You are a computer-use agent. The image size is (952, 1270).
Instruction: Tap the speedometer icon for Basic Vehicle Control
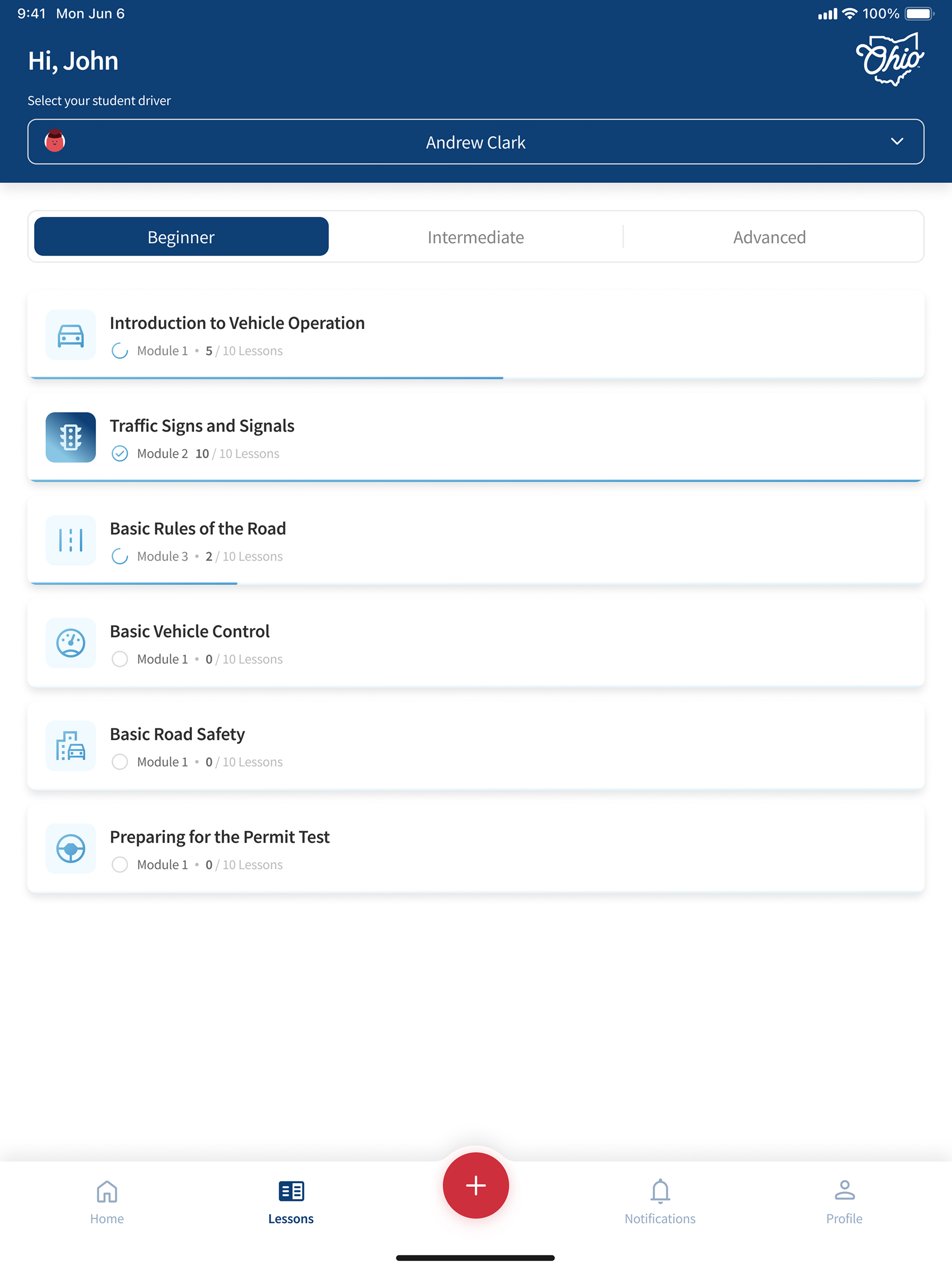point(71,643)
